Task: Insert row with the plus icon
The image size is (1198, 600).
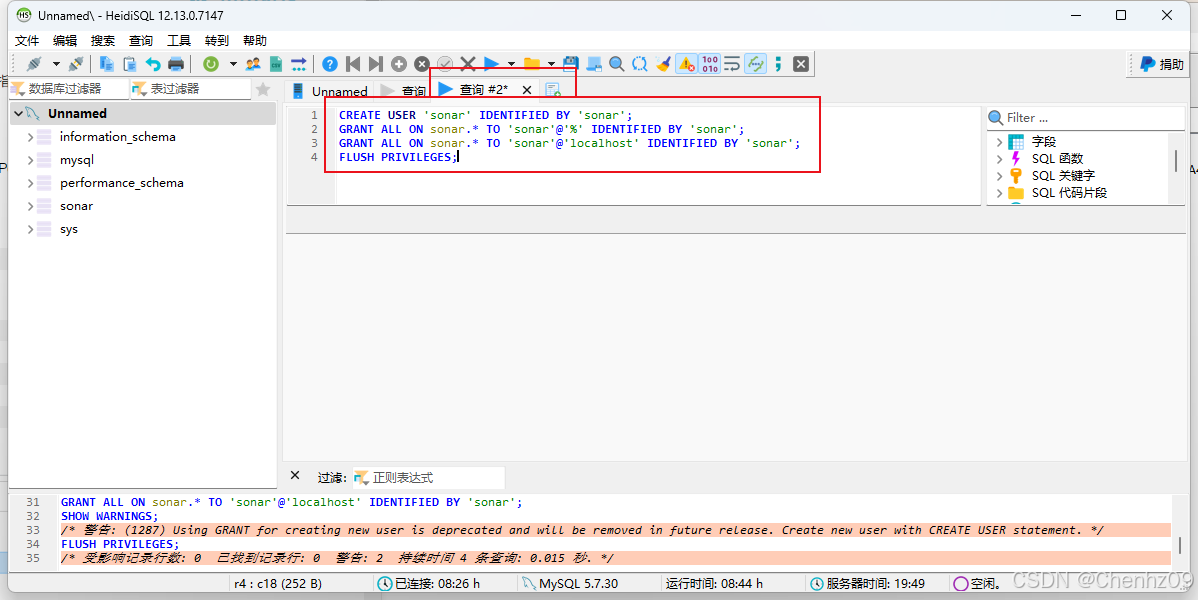Action: pos(399,64)
